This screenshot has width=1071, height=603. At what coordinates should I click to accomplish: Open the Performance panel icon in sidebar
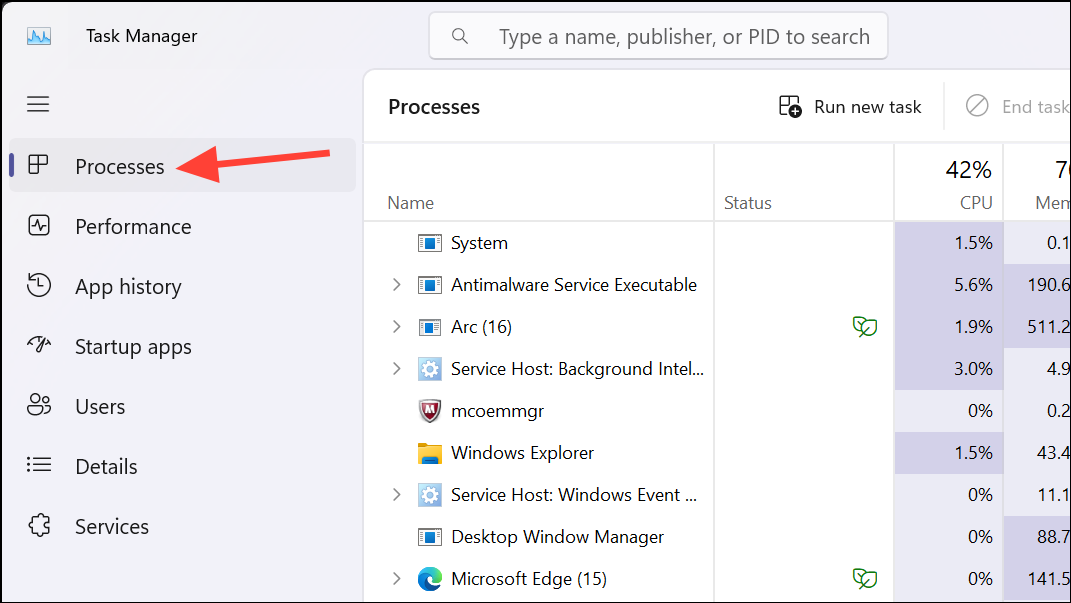38,226
